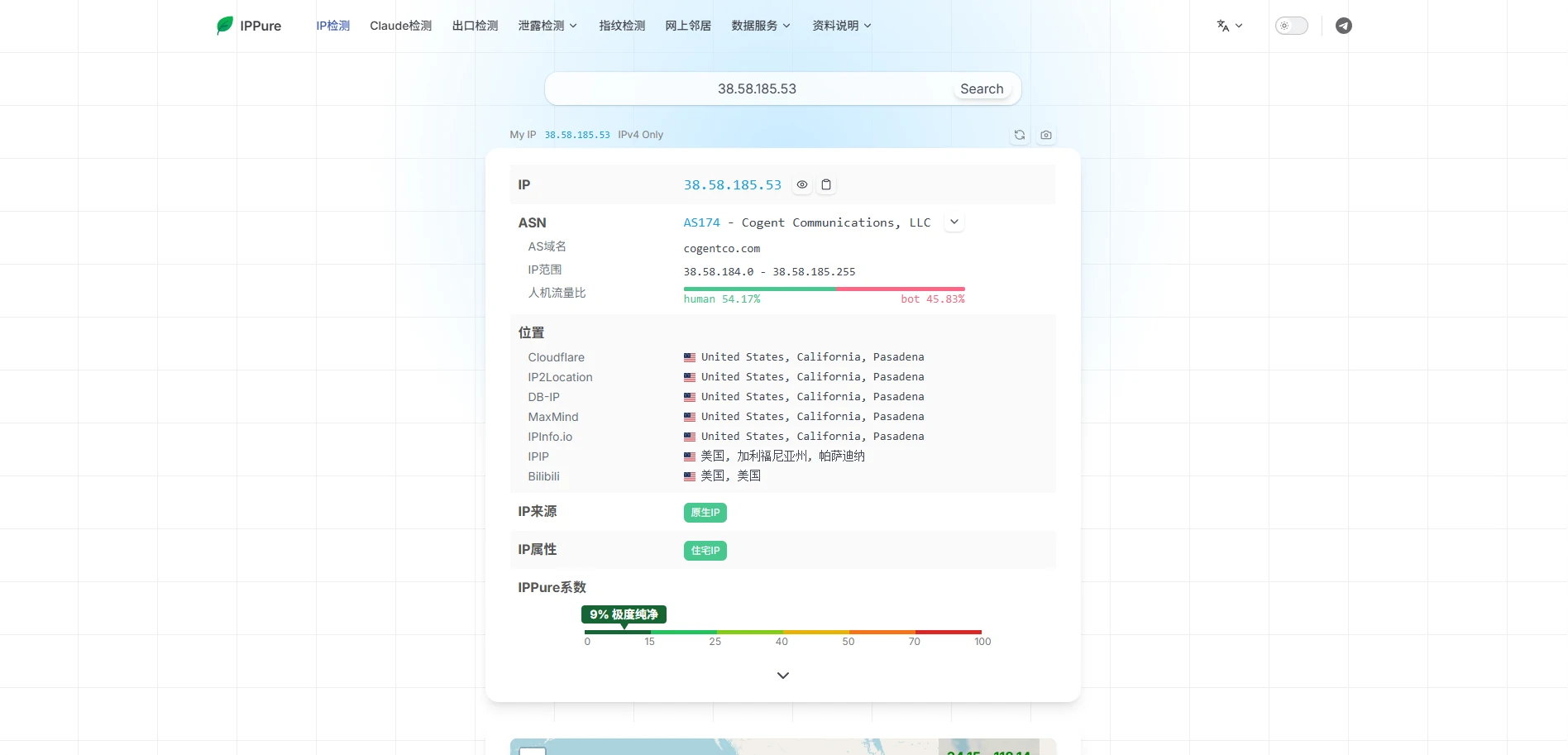Viewport: 1568px width, 755px height.
Task: Toggle IP visibility with eye icon
Action: pyautogui.click(x=802, y=185)
